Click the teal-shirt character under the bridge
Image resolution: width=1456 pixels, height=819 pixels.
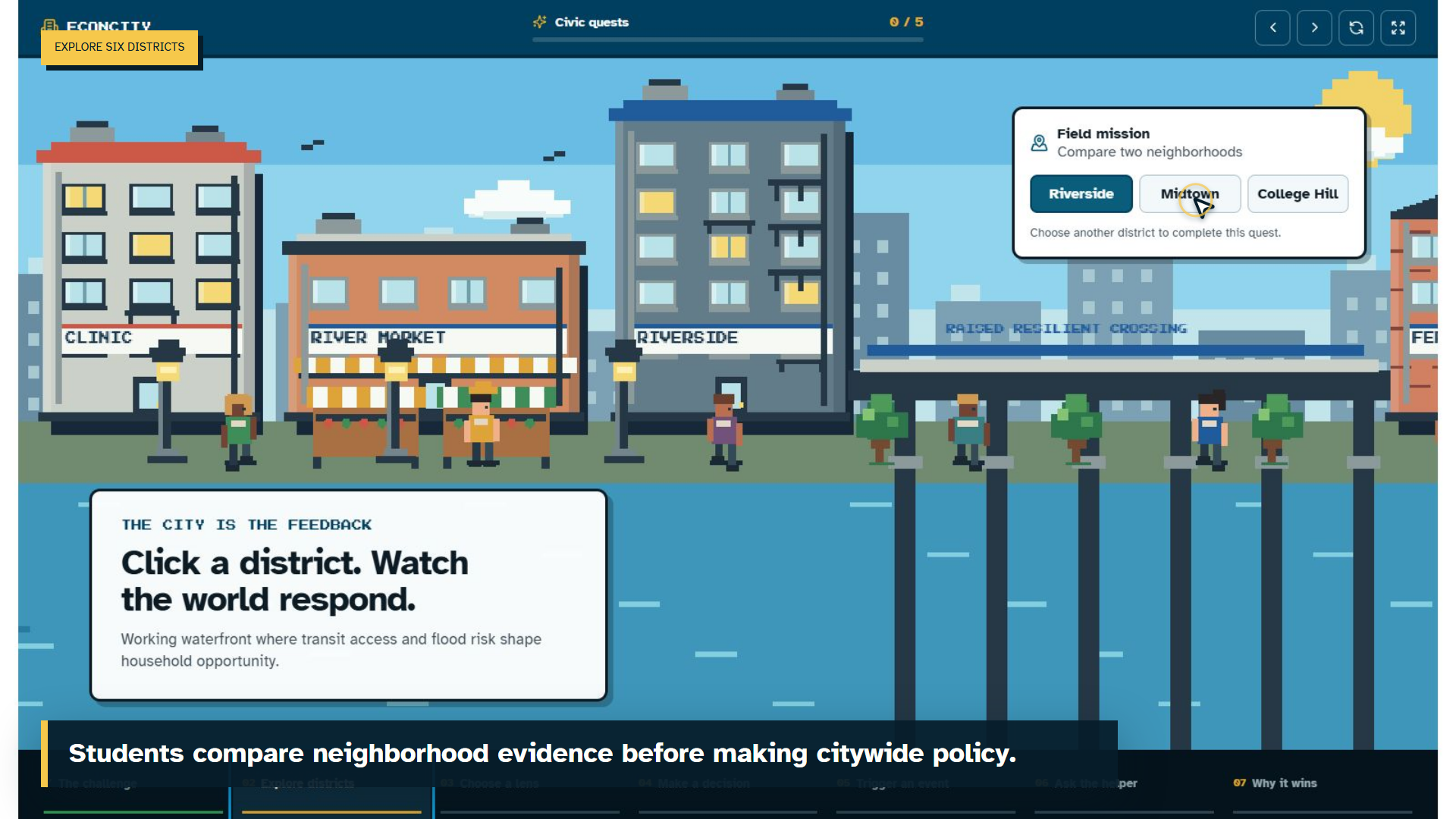[x=968, y=432]
